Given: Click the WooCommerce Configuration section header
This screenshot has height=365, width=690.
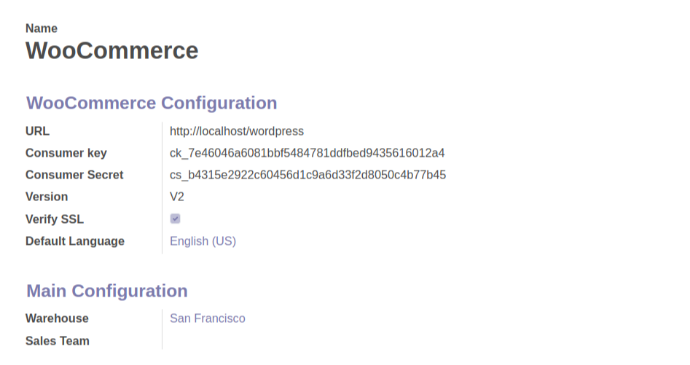Looking at the screenshot, I should click(152, 103).
